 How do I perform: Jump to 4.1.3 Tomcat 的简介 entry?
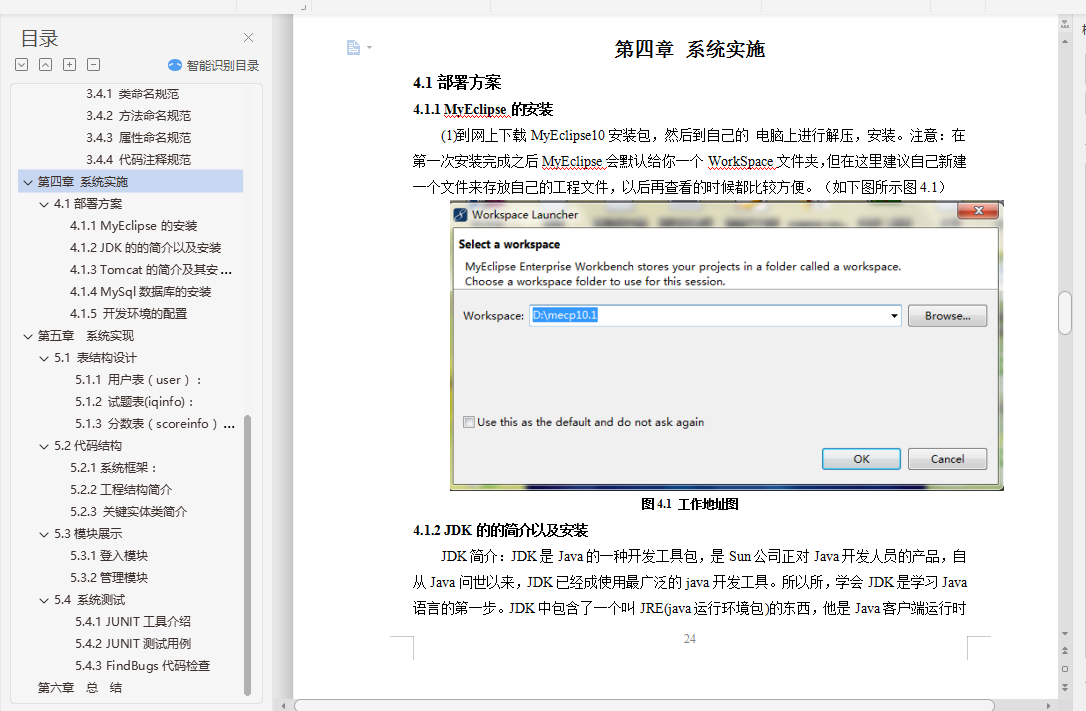point(150,269)
